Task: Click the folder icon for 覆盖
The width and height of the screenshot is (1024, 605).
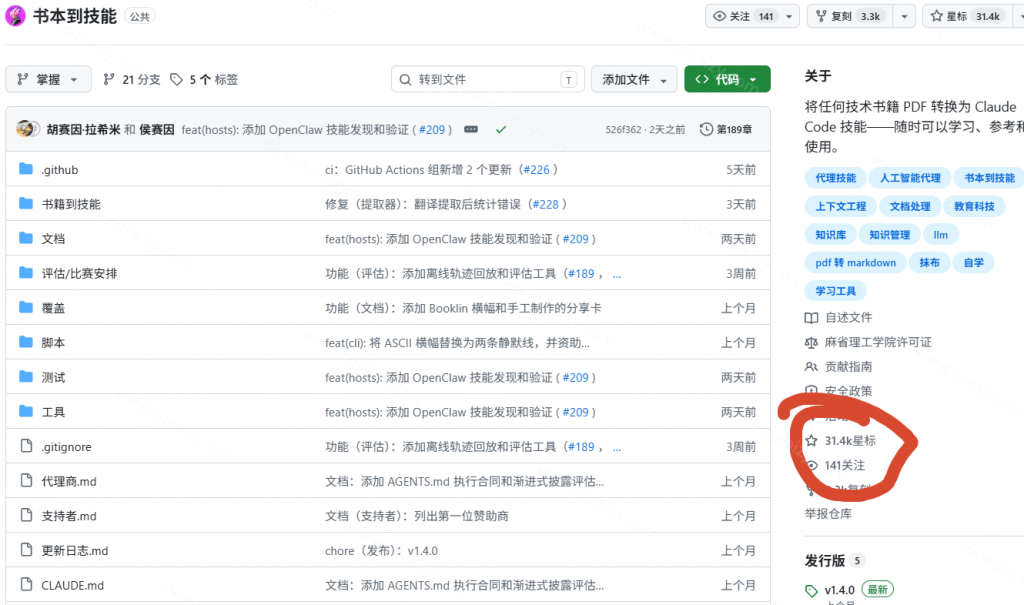Action: pyautogui.click(x=26, y=307)
